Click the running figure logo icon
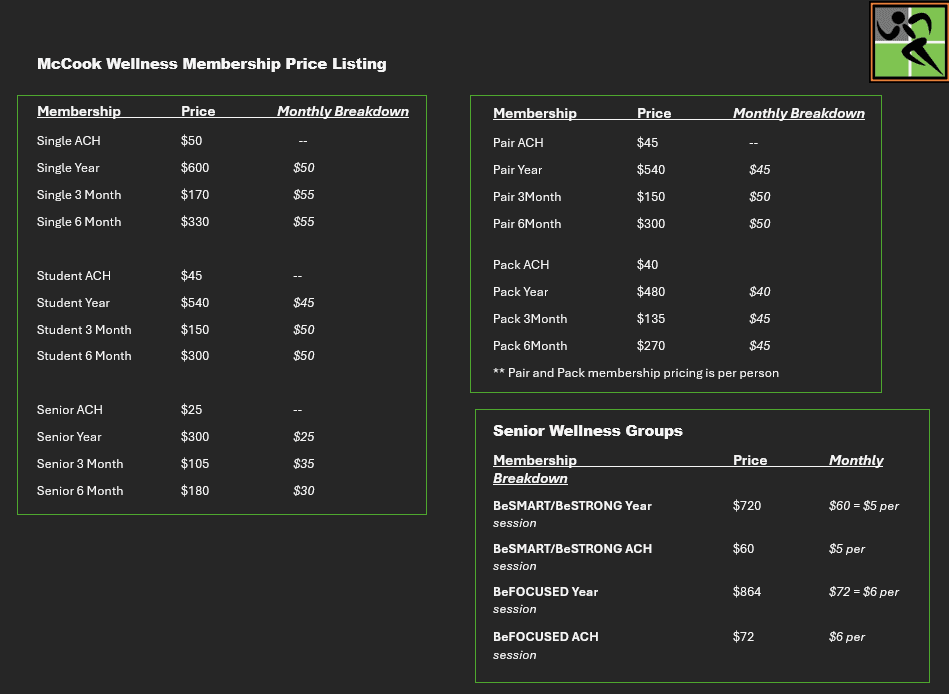Image resolution: width=949 pixels, height=694 pixels. 908,42
